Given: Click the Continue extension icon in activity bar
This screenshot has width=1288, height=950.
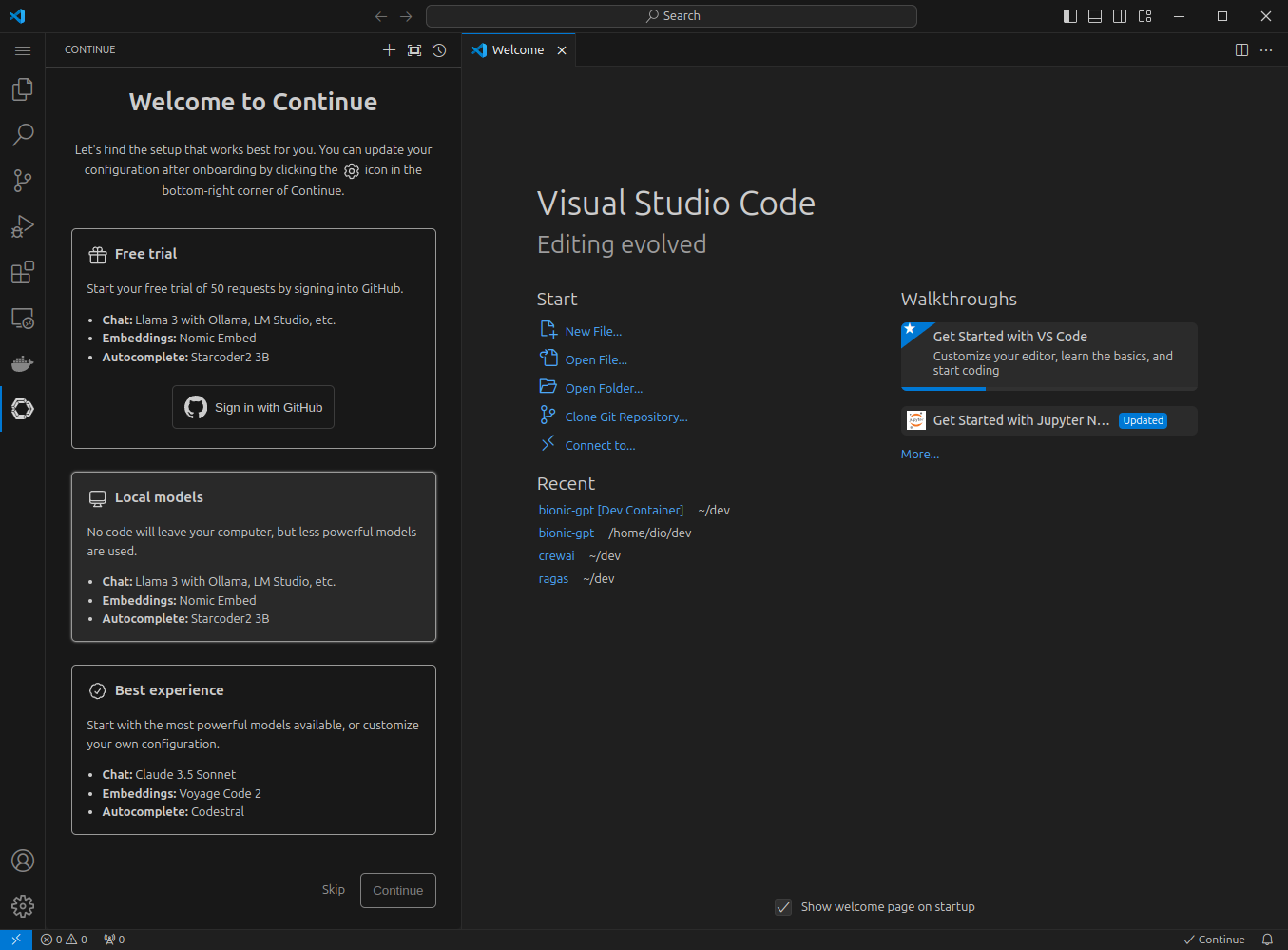Looking at the screenshot, I should 22,409.
